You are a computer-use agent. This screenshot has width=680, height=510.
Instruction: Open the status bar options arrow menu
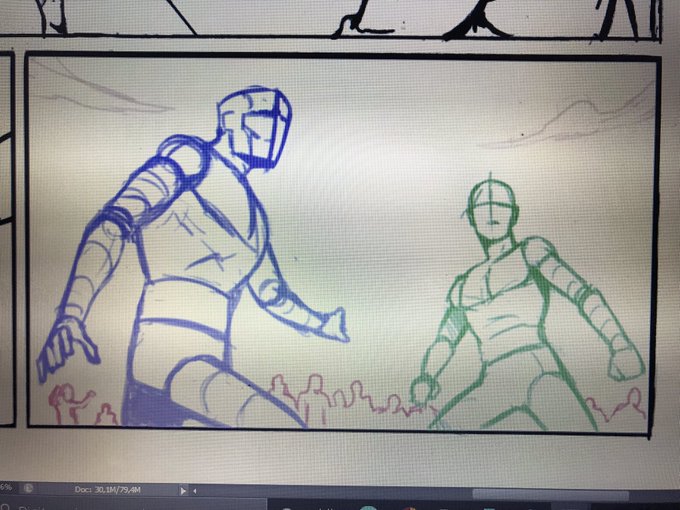click(183, 491)
